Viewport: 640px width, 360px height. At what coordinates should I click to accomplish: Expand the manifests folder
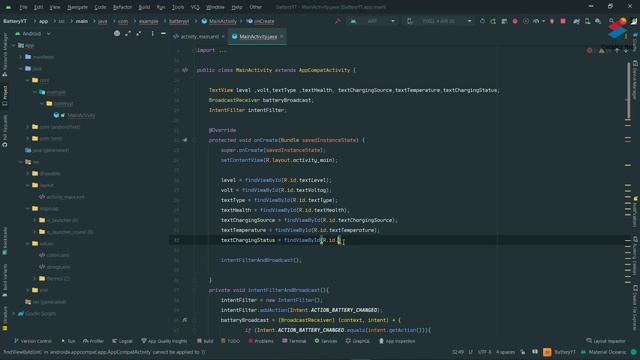tap(21, 57)
